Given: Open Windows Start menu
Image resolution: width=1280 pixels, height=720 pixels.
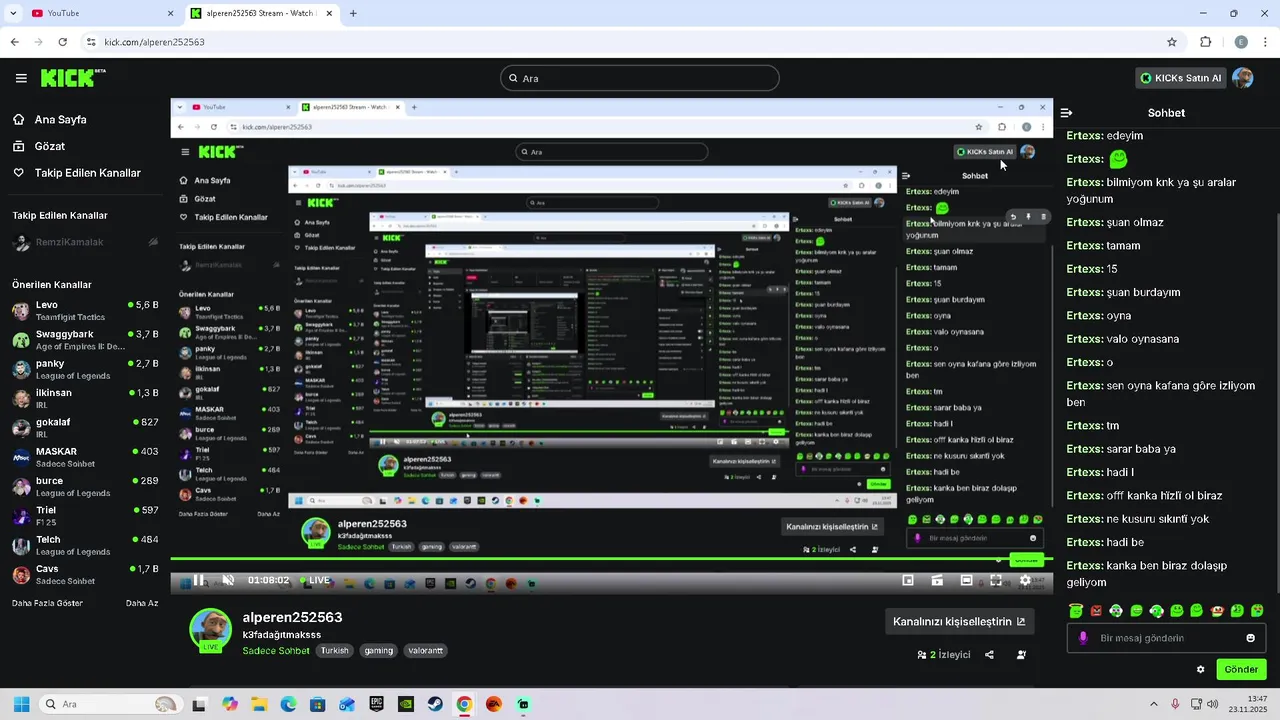Looking at the screenshot, I should click(x=21, y=704).
